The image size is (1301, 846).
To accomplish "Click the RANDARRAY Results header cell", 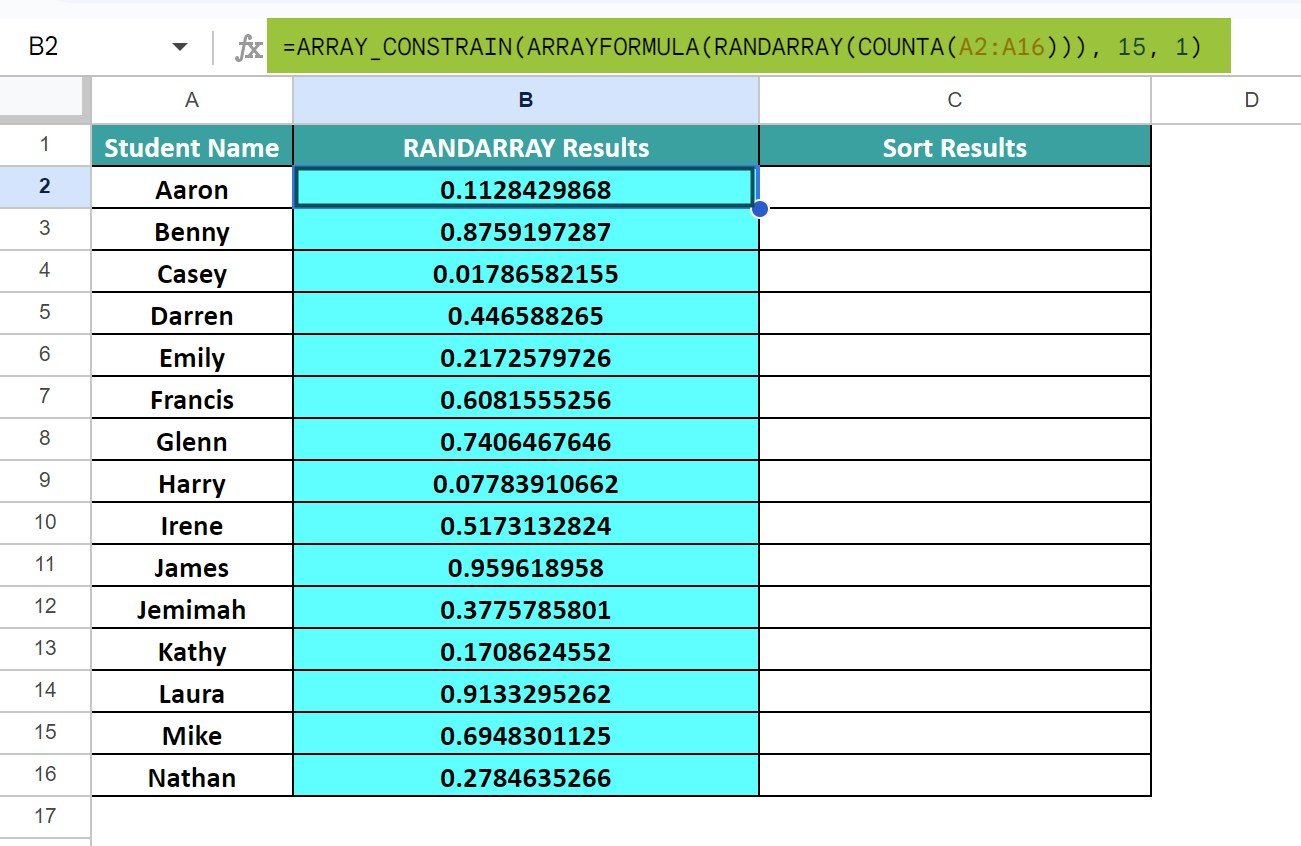I will click(526, 147).
